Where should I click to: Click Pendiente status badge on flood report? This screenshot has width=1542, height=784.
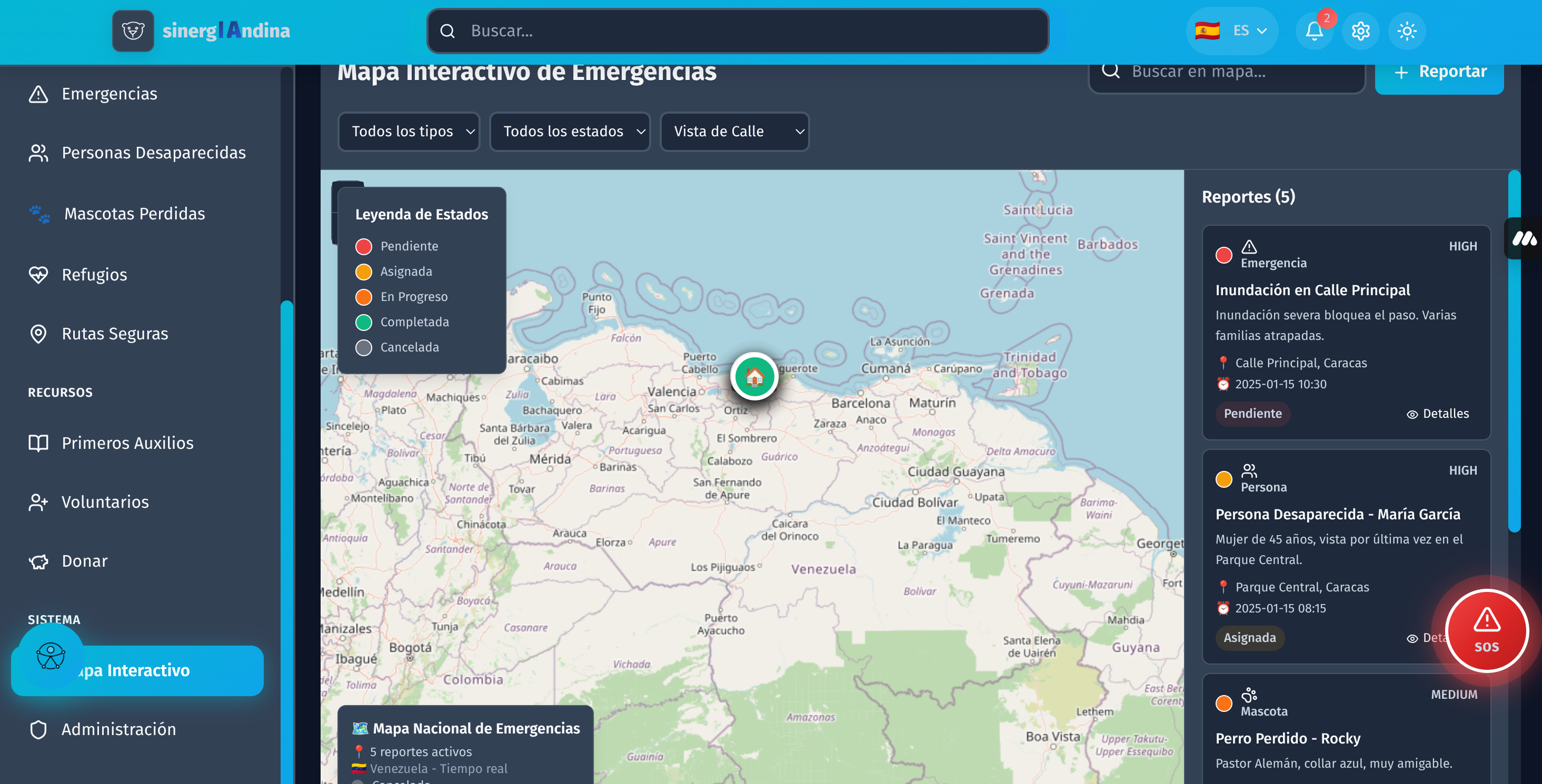point(1252,414)
